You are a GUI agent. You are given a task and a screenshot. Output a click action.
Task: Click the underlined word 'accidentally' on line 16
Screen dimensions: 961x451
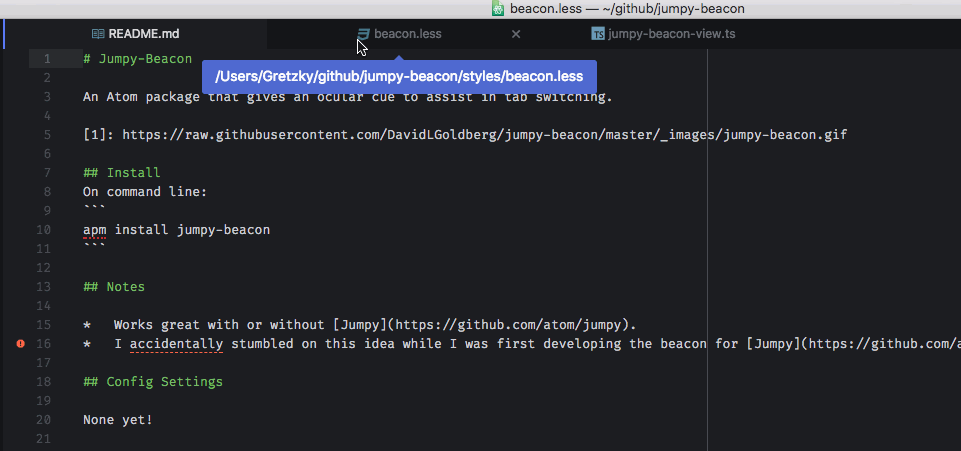click(x=176, y=344)
